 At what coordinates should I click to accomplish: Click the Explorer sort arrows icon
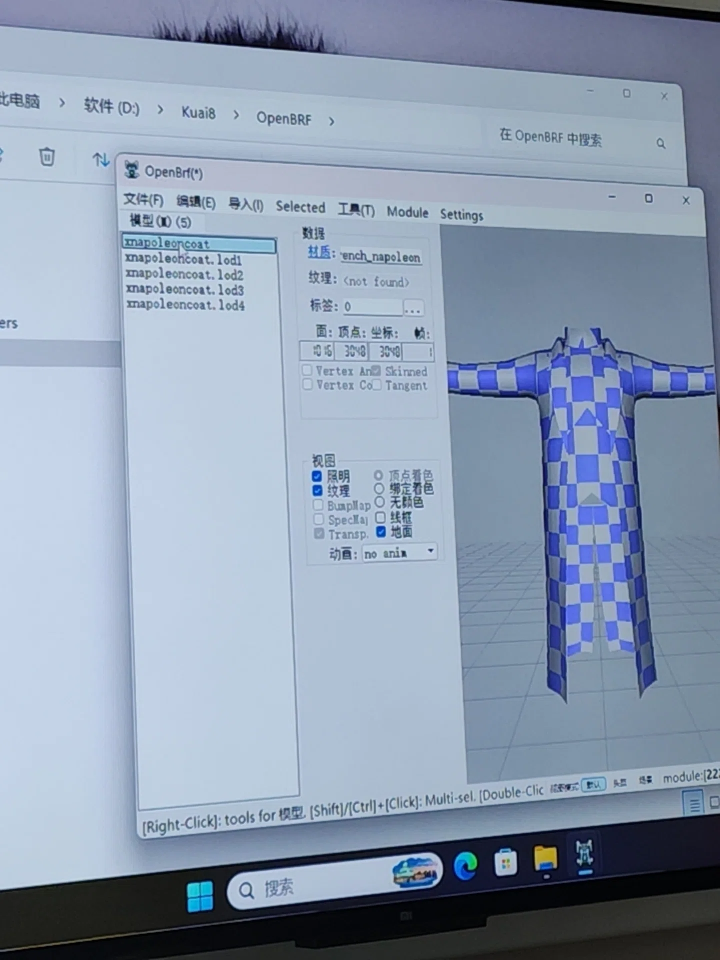tap(100, 160)
